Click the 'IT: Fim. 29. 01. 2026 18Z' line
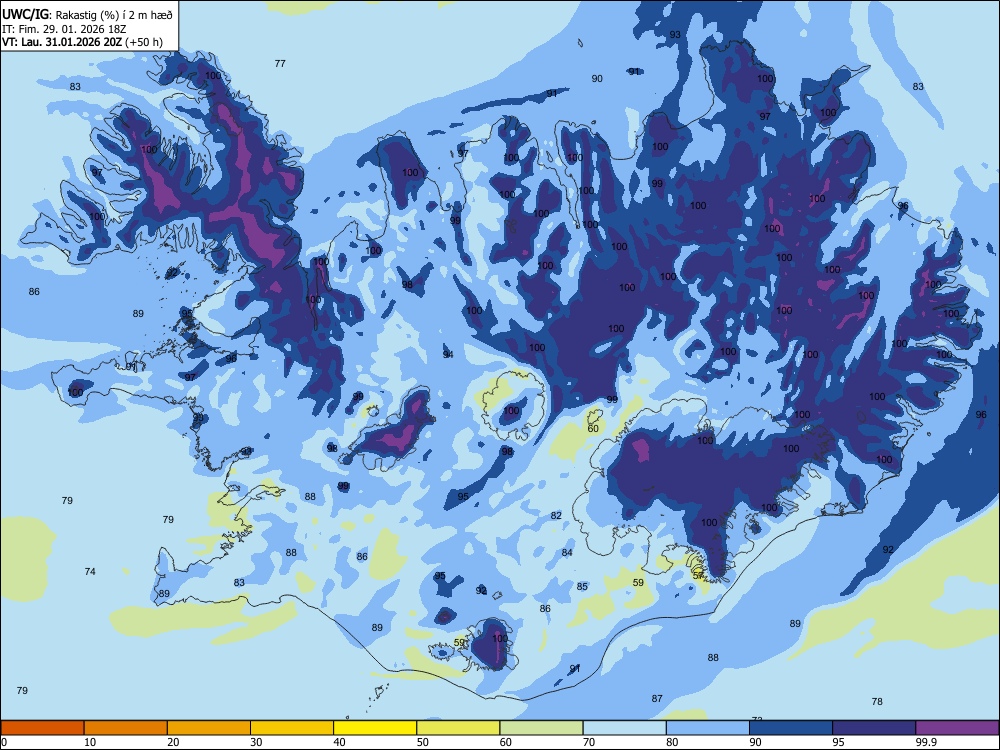 (x=64, y=29)
